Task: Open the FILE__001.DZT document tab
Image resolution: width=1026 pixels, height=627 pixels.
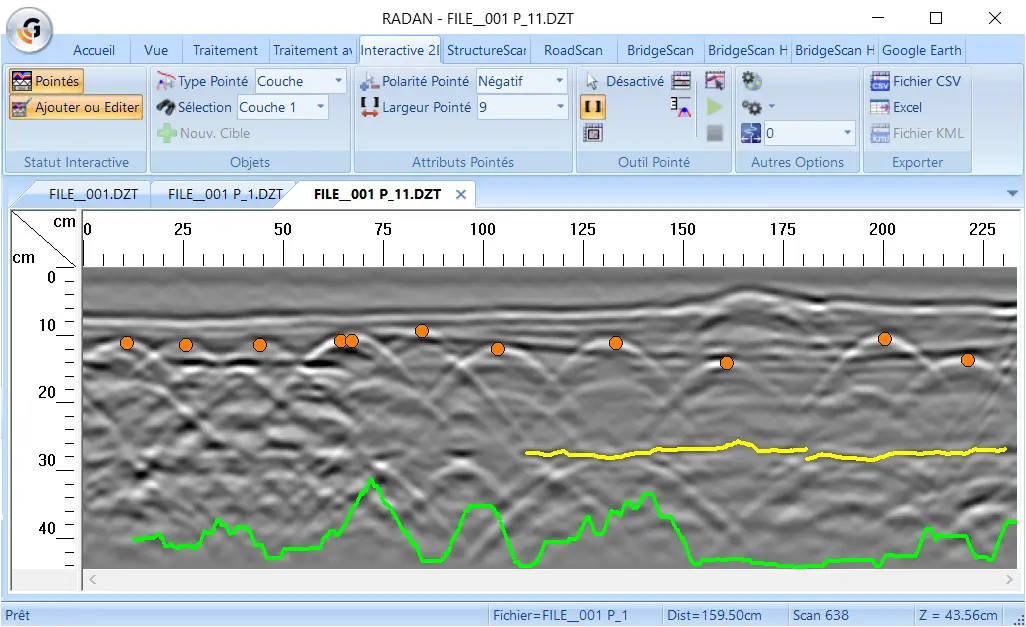Action: pyautogui.click(x=94, y=194)
